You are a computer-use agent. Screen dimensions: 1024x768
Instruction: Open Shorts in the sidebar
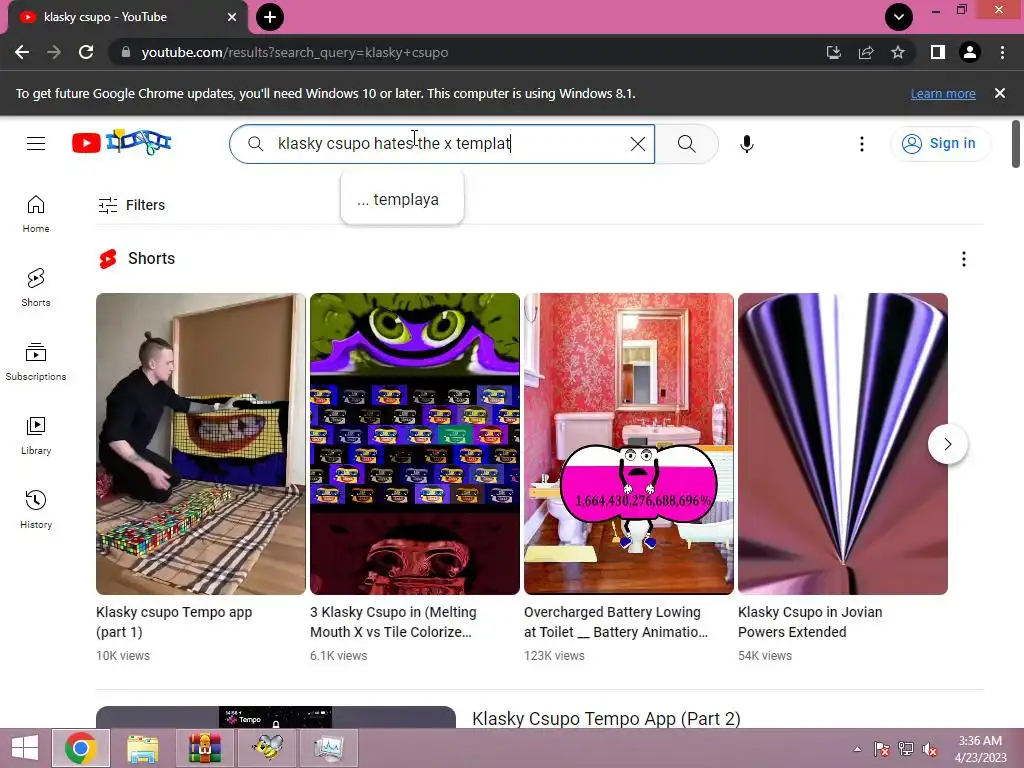(36, 288)
